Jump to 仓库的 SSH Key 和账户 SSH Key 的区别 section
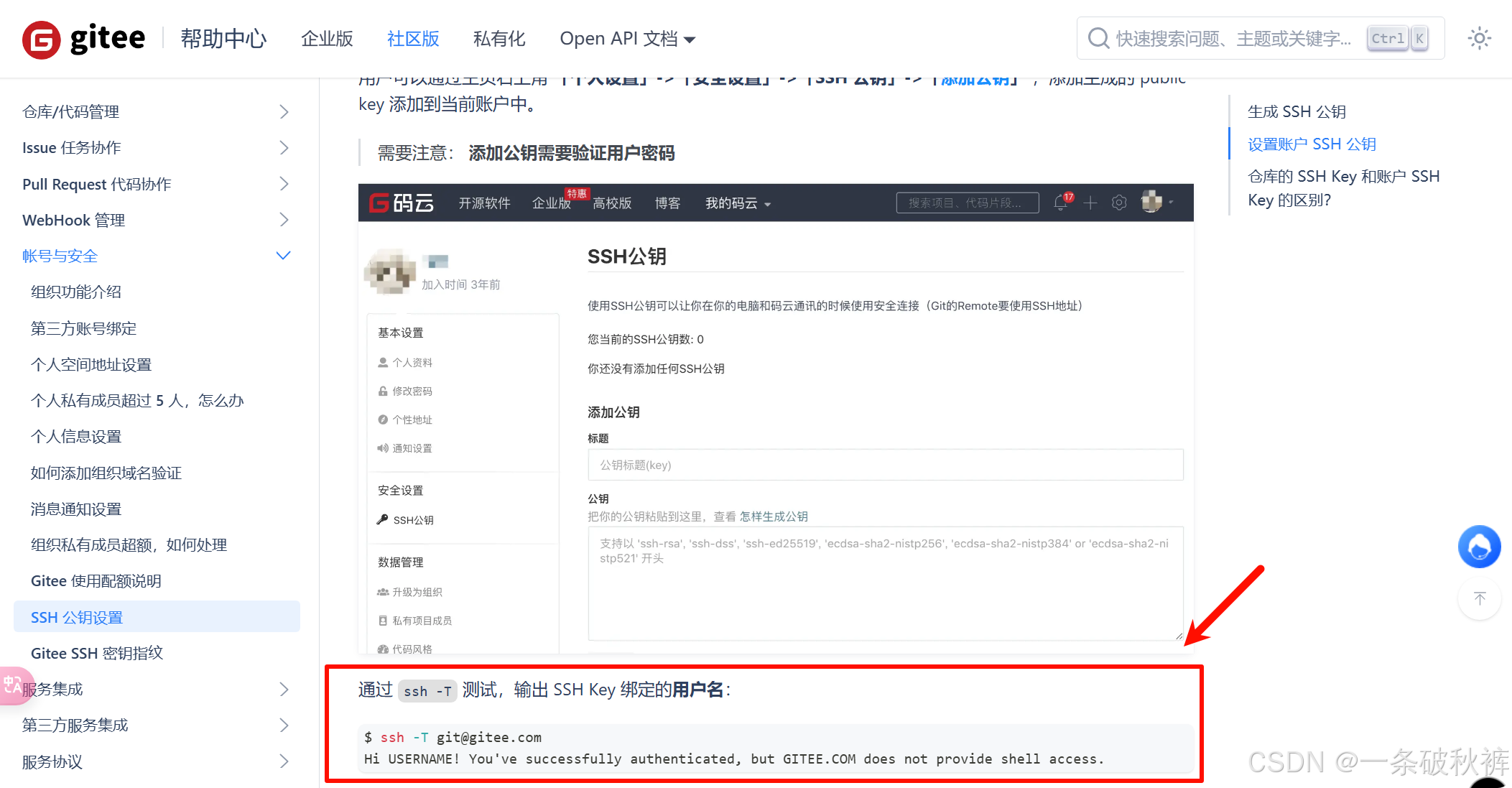 coord(1343,187)
